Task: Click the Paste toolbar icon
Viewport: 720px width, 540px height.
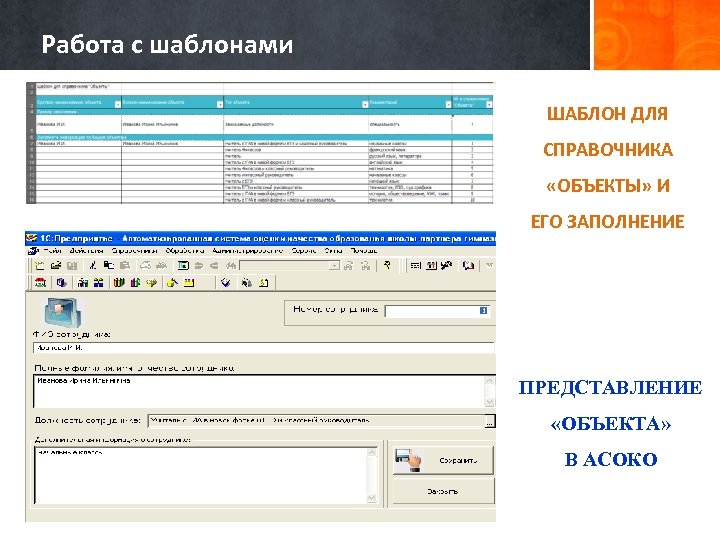Action: click(124, 265)
